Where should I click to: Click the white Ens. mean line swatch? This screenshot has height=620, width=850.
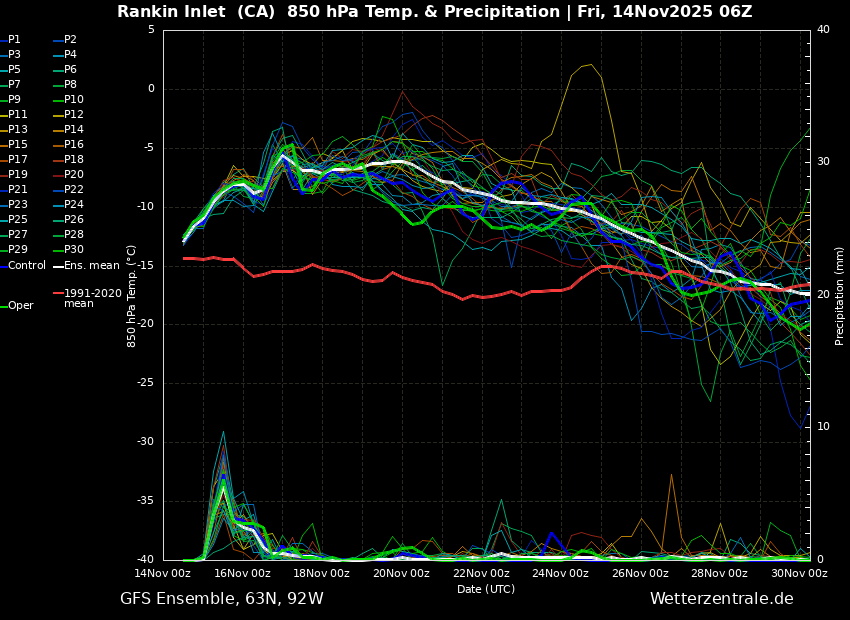click(x=57, y=266)
